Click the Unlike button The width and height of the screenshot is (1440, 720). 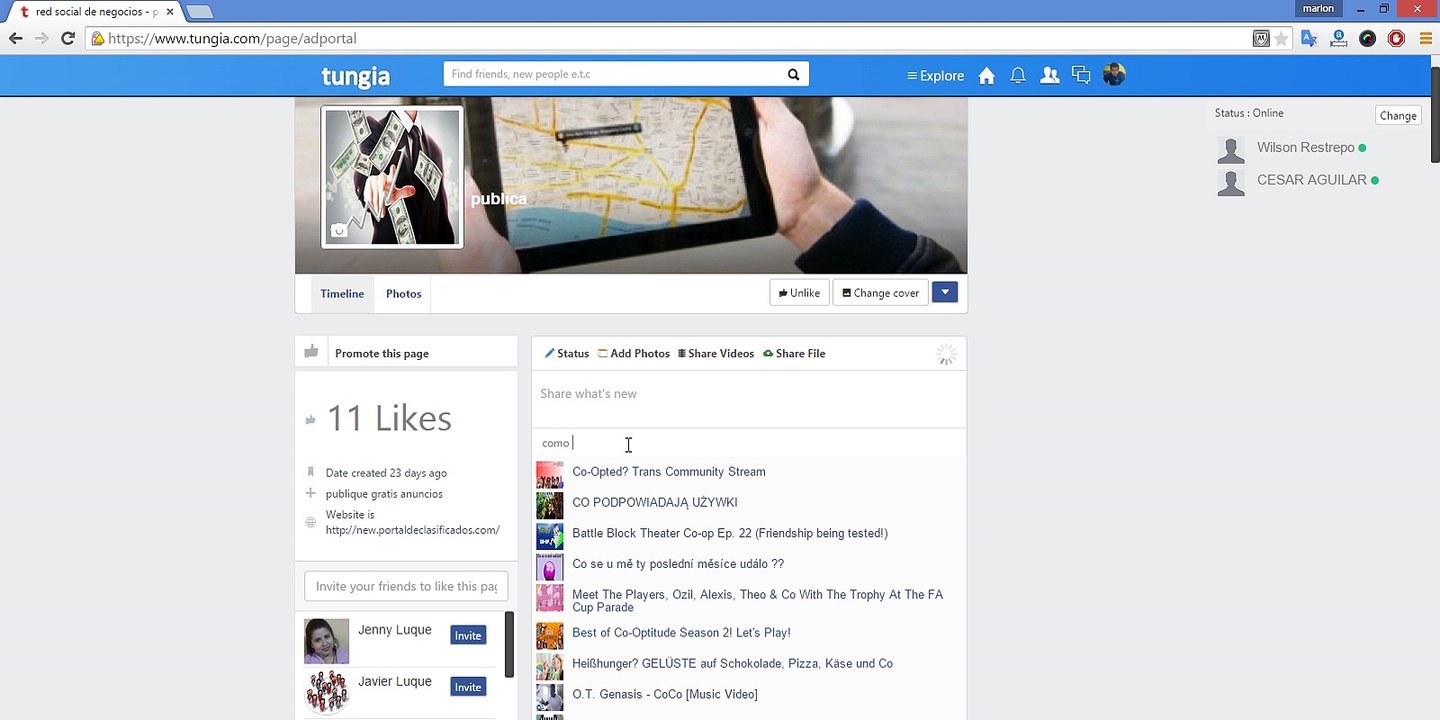(x=799, y=293)
